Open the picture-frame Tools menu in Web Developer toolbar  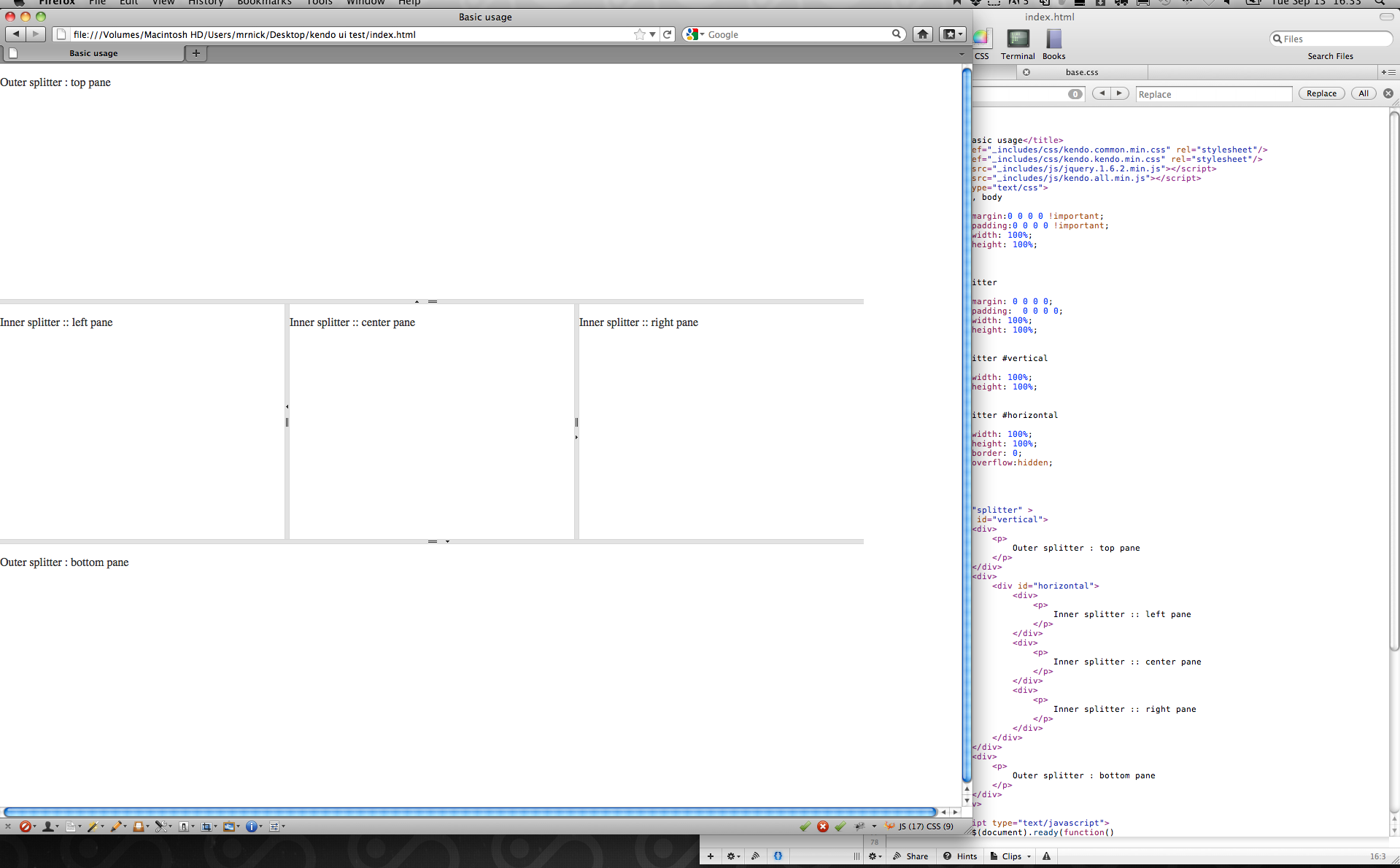[x=231, y=826]
